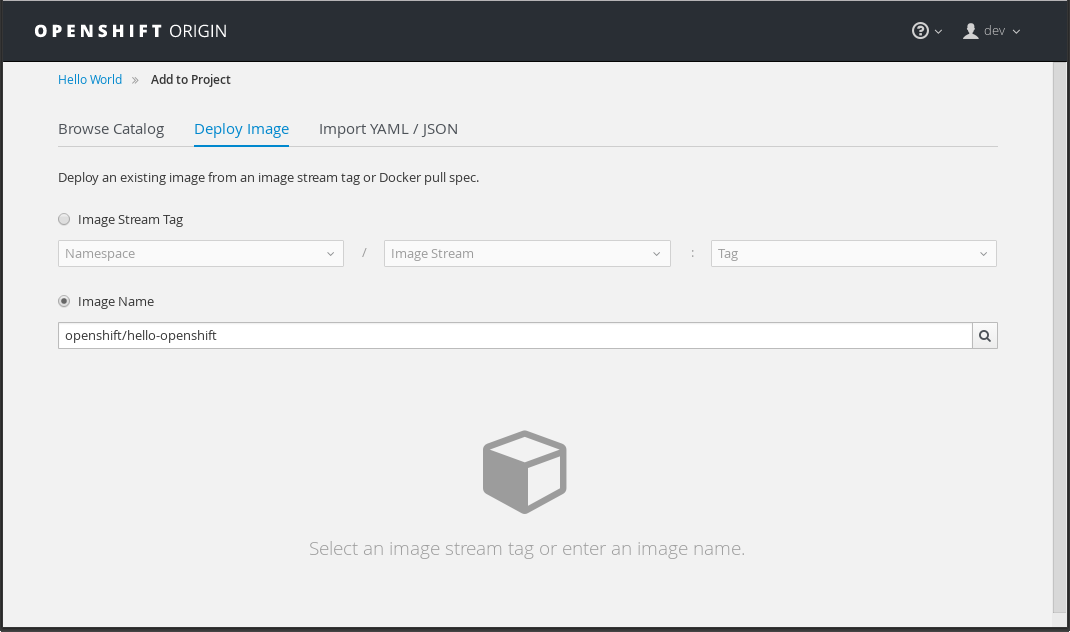Viewport: 1070px width, 632px height.
Task: Expand the Image Stream dropdown
Action: [x=527, y=253]
